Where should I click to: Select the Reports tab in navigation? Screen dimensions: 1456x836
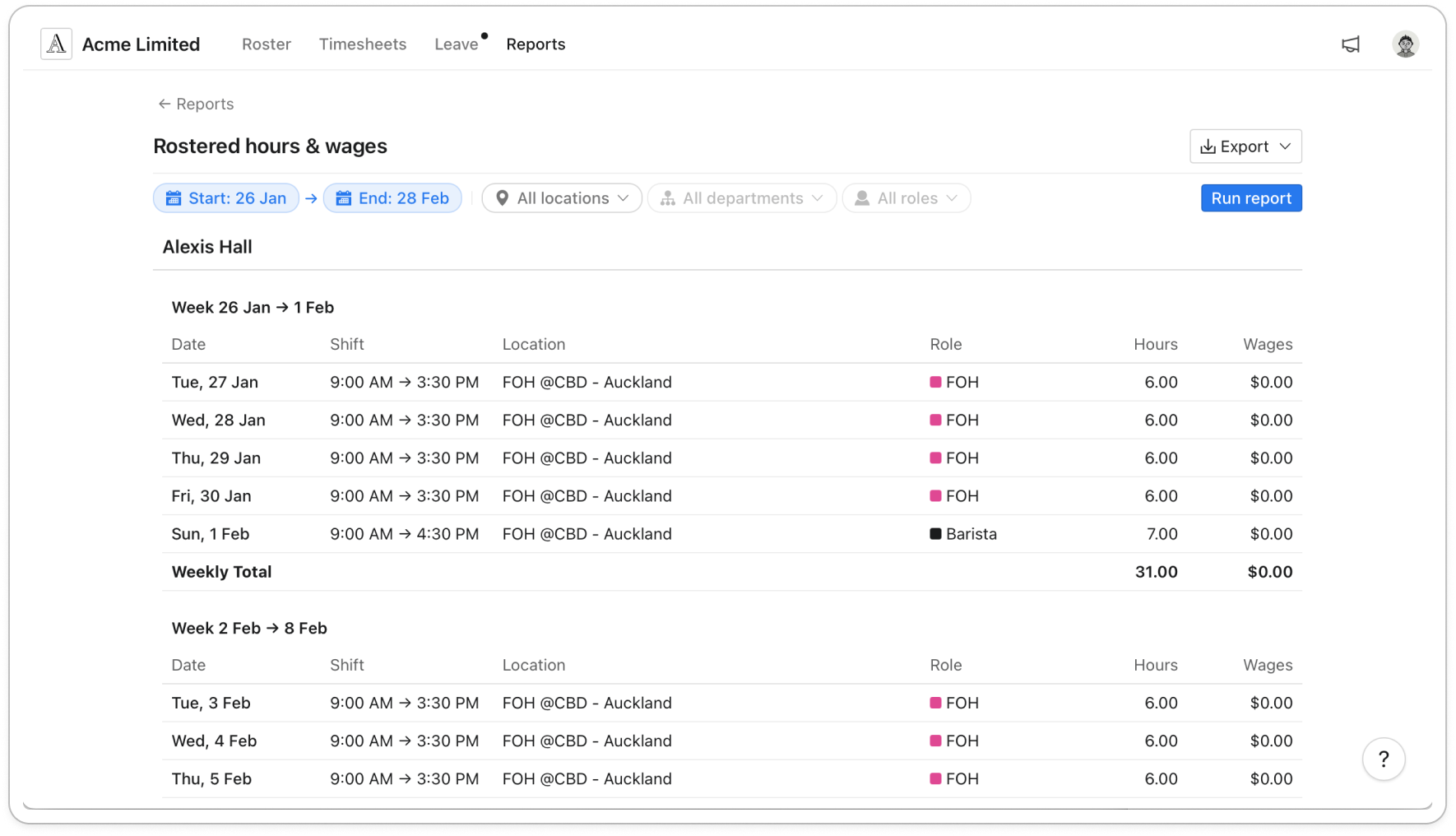pyautogui.click(x=536, y=44)
